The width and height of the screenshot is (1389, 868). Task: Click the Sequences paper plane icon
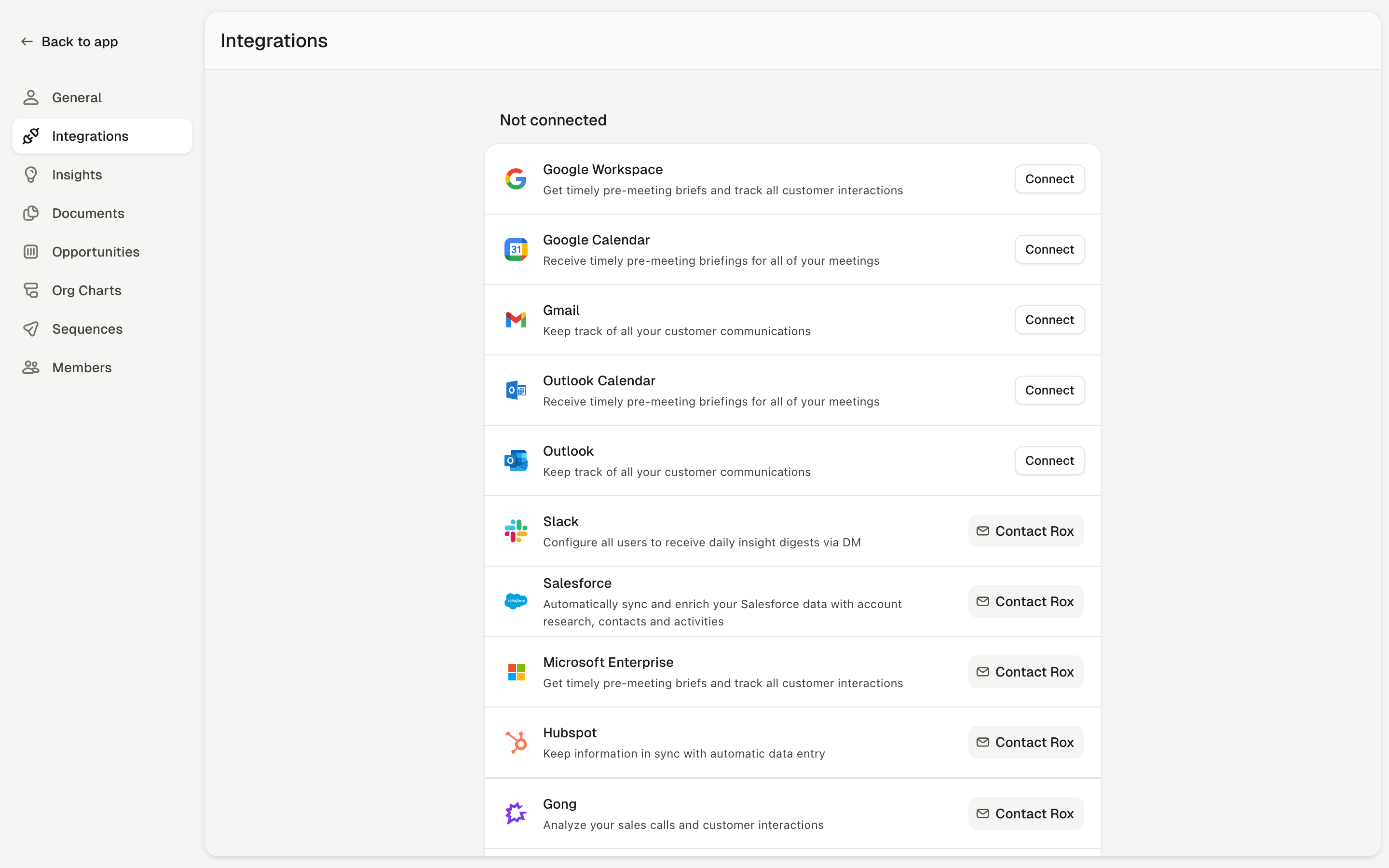pyautogui.click(x=31, y=329)
